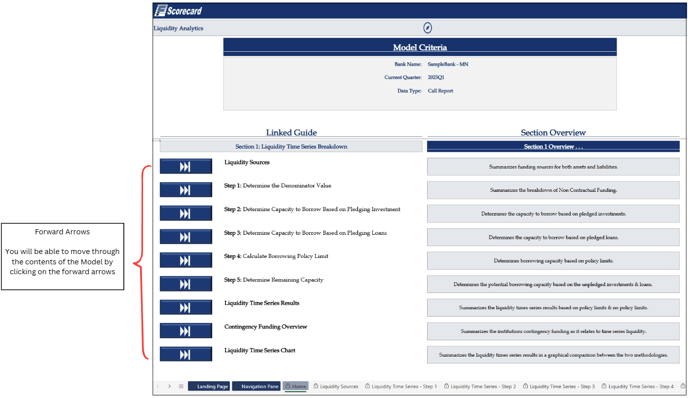The image size is (688, 398).
Task: Click the compass icon in the header bar
Action: point(427,28)
